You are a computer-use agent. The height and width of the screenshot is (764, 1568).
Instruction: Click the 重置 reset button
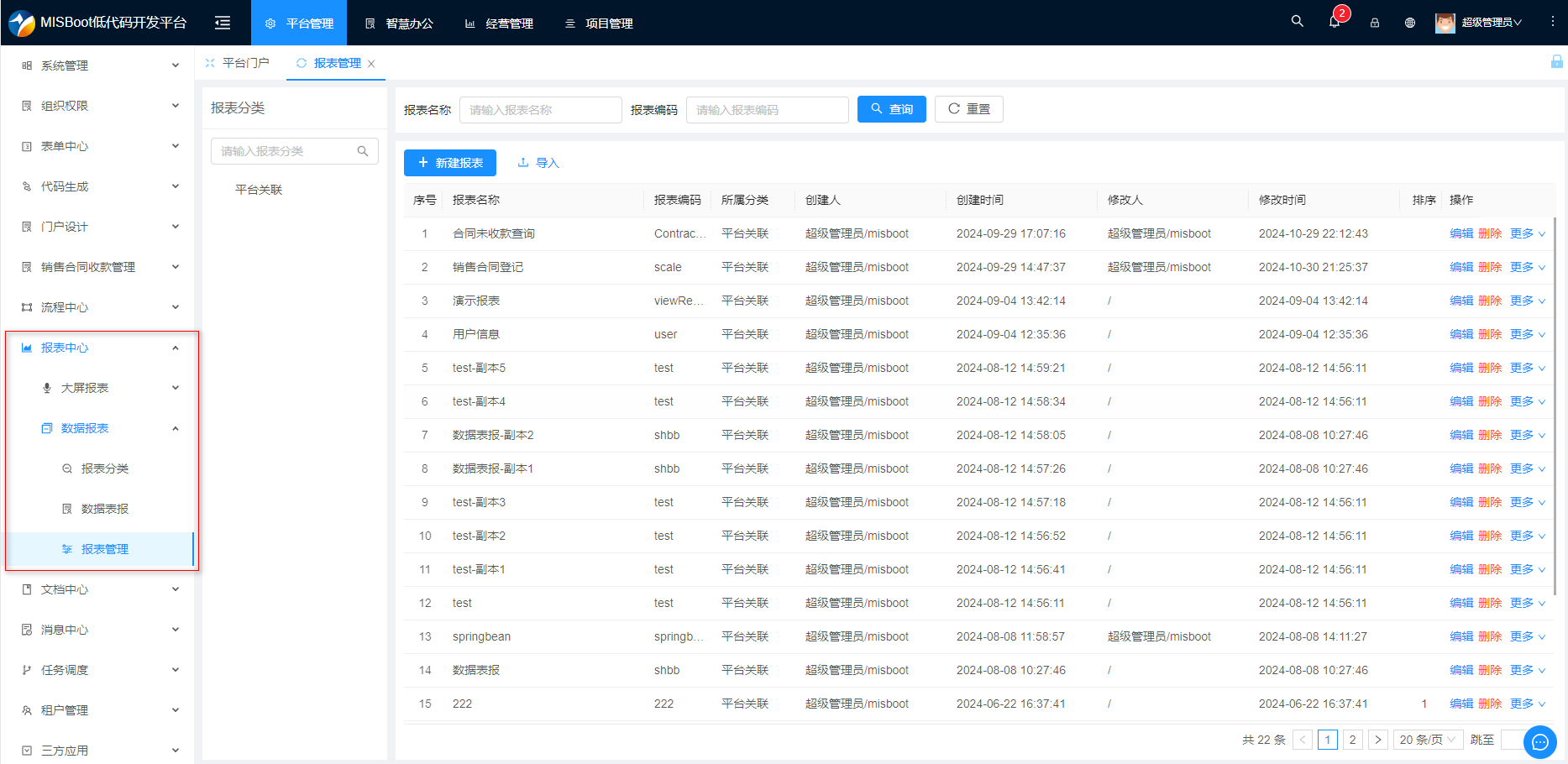tap(969, 109)
